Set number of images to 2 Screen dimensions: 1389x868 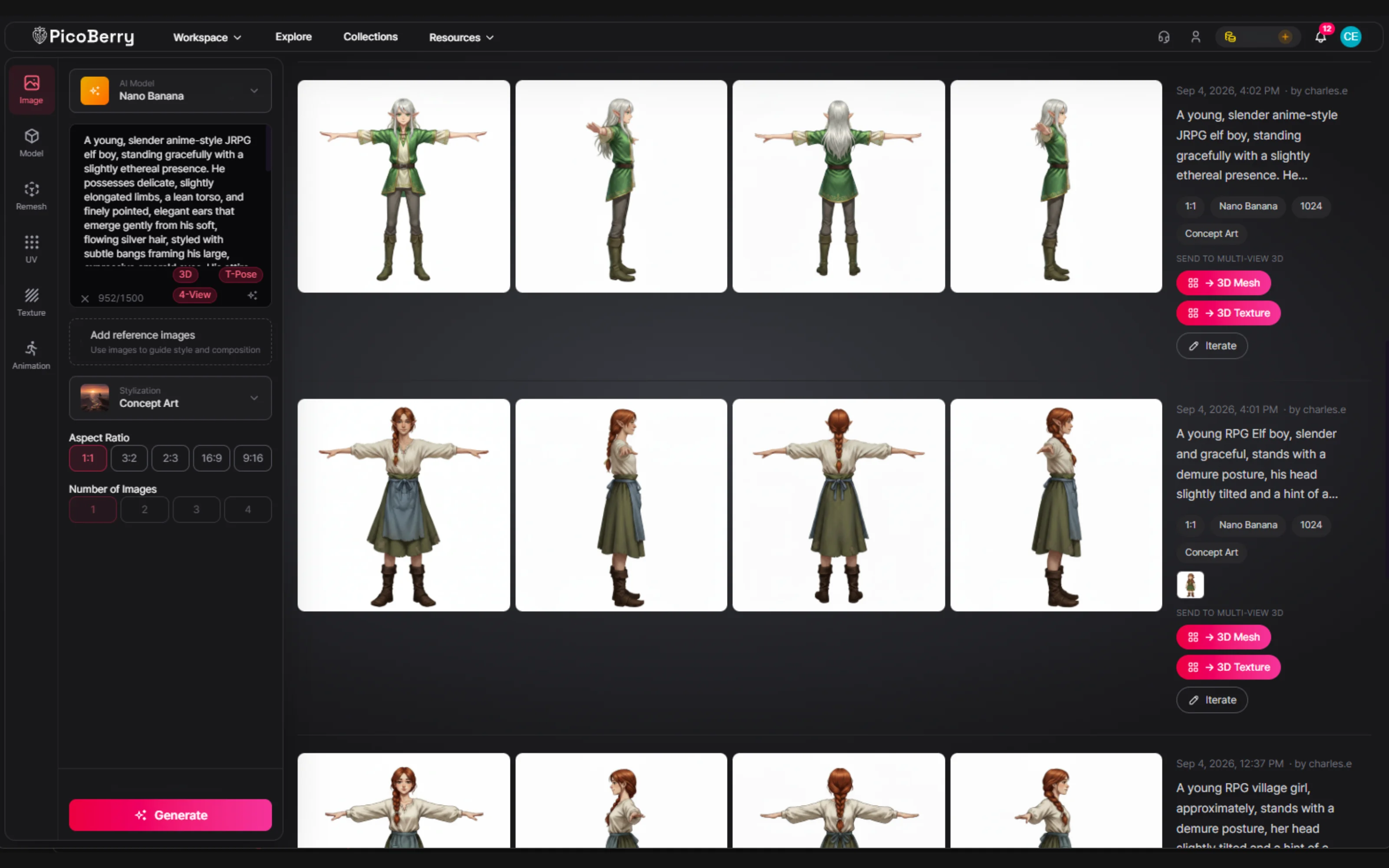145,510
